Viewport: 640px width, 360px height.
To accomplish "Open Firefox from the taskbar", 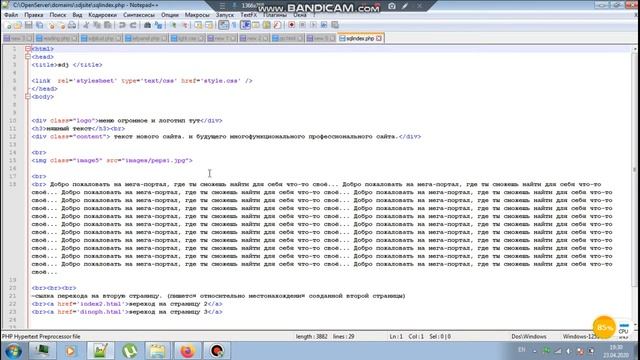I will coord(187,351).
